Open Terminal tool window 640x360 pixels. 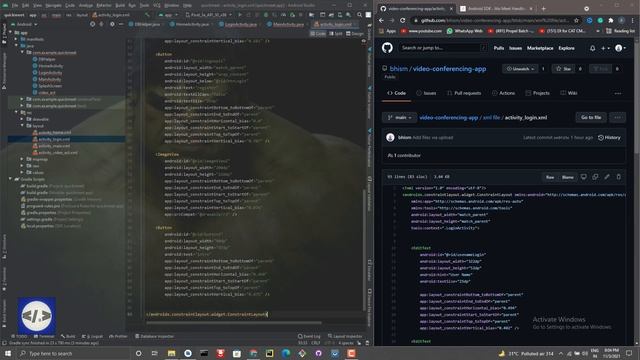tap(44, 336)
